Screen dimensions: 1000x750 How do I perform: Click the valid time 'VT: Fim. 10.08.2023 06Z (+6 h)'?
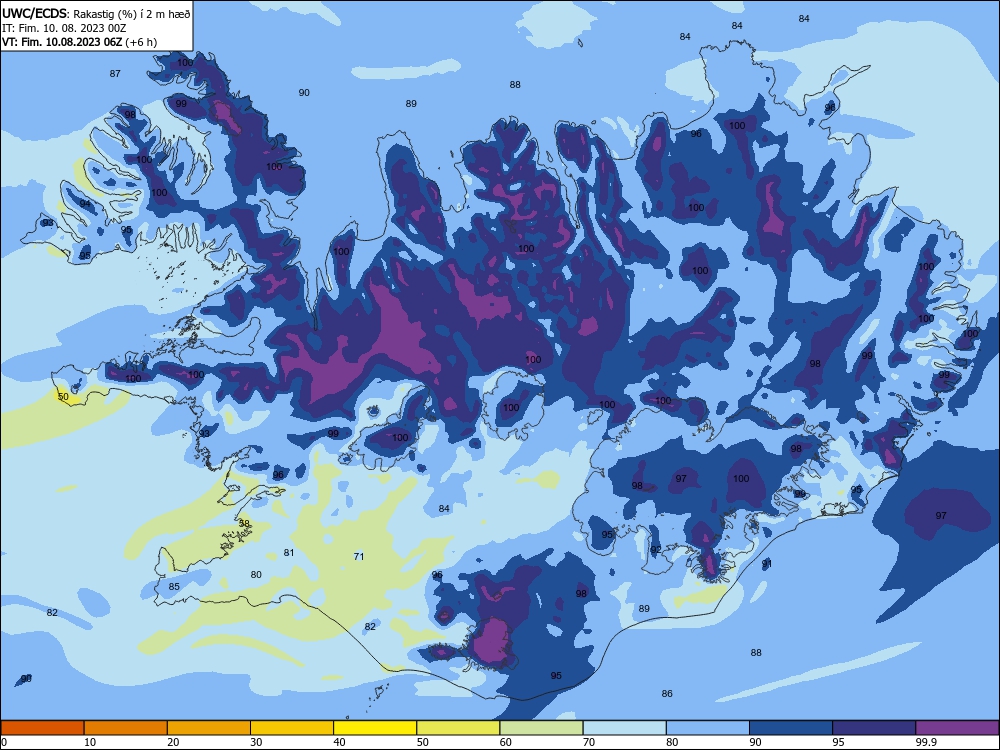coord(79,42)
